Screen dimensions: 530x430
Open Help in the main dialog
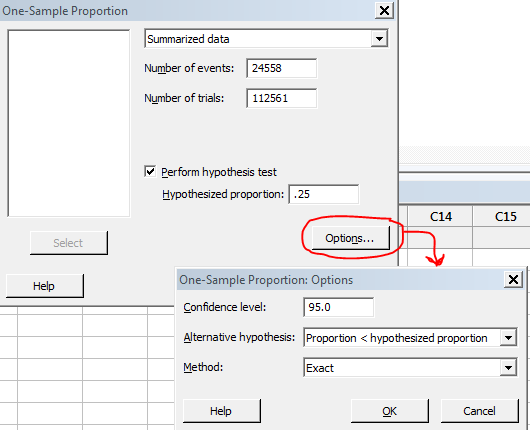[45, 286]
